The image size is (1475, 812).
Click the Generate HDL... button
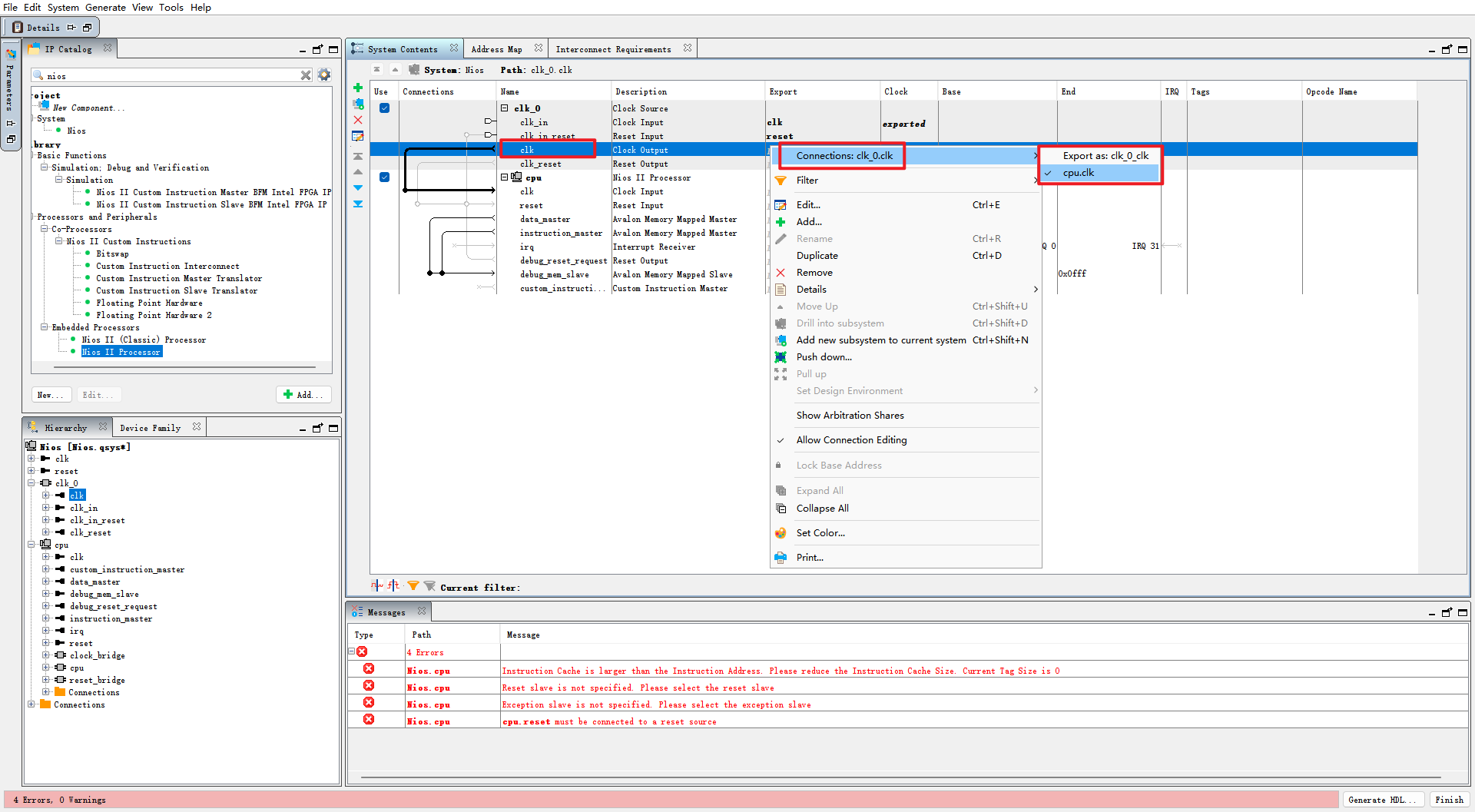(x=1382, y=800)
